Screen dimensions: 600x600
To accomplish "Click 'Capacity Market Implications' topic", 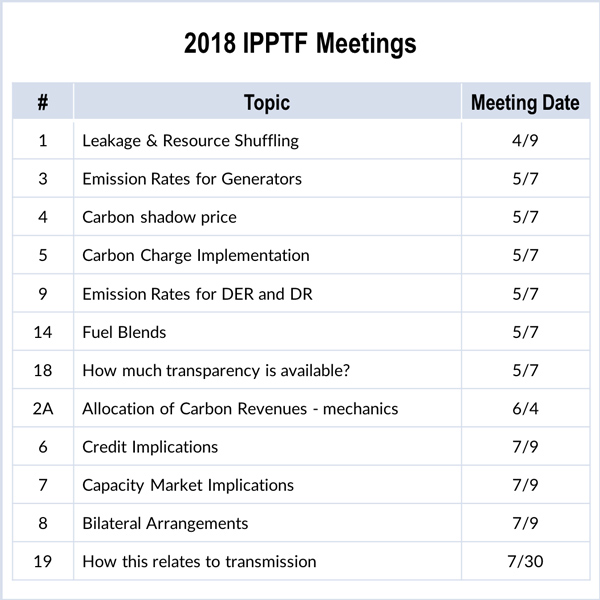I will click(188, 485).
